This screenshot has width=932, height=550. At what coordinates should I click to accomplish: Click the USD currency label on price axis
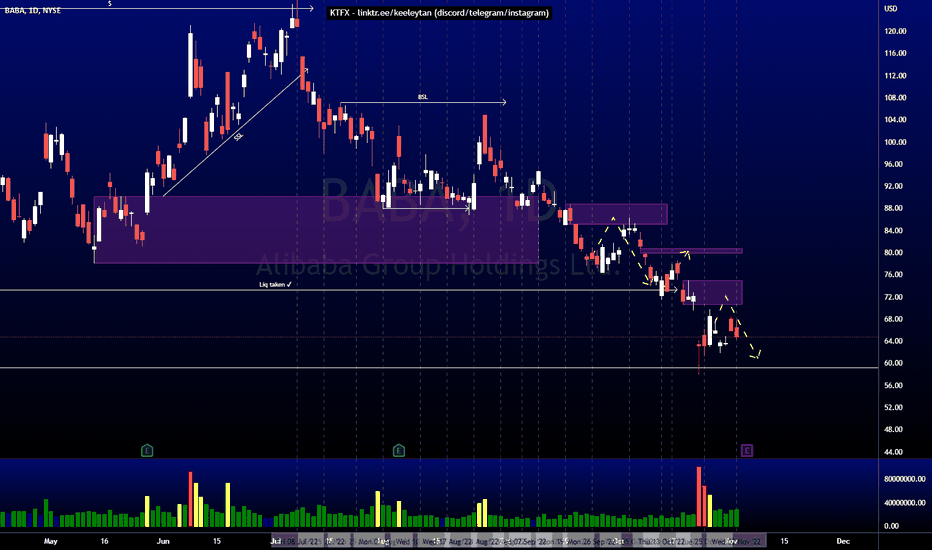coord(890,8)
